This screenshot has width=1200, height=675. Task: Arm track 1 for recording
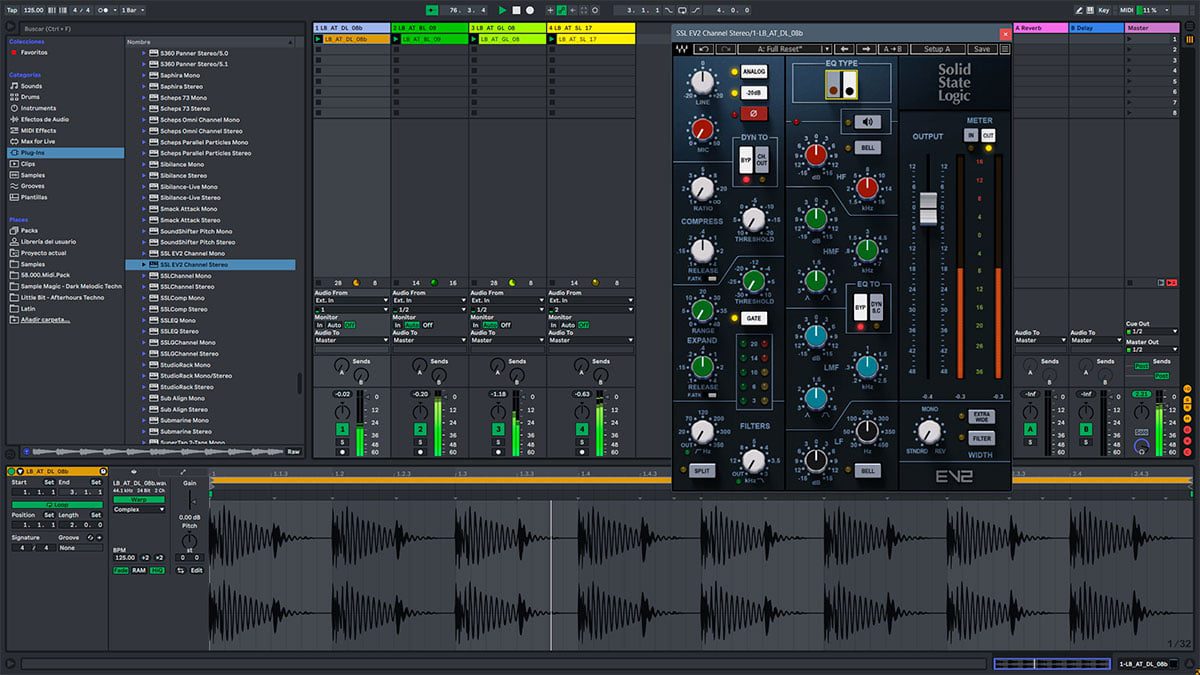tap(342, 452)
